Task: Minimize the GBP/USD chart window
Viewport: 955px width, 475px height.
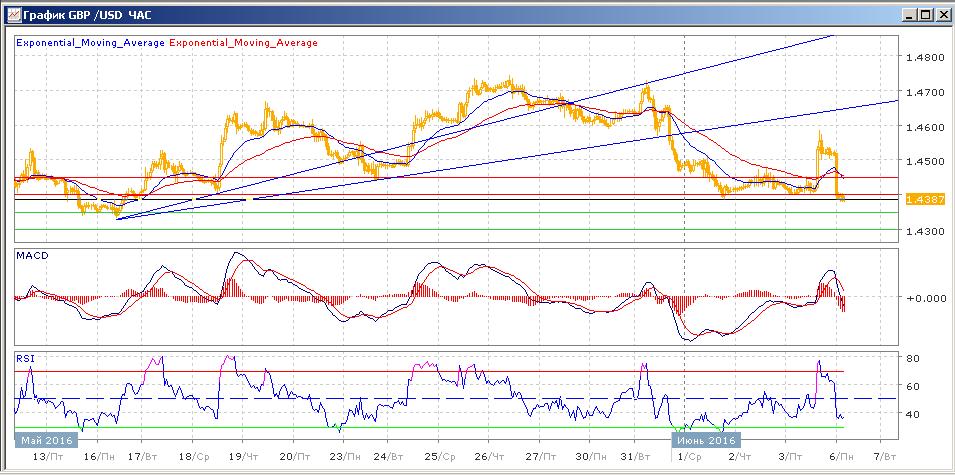Action: pyautogui.click(x=907, y=14)
